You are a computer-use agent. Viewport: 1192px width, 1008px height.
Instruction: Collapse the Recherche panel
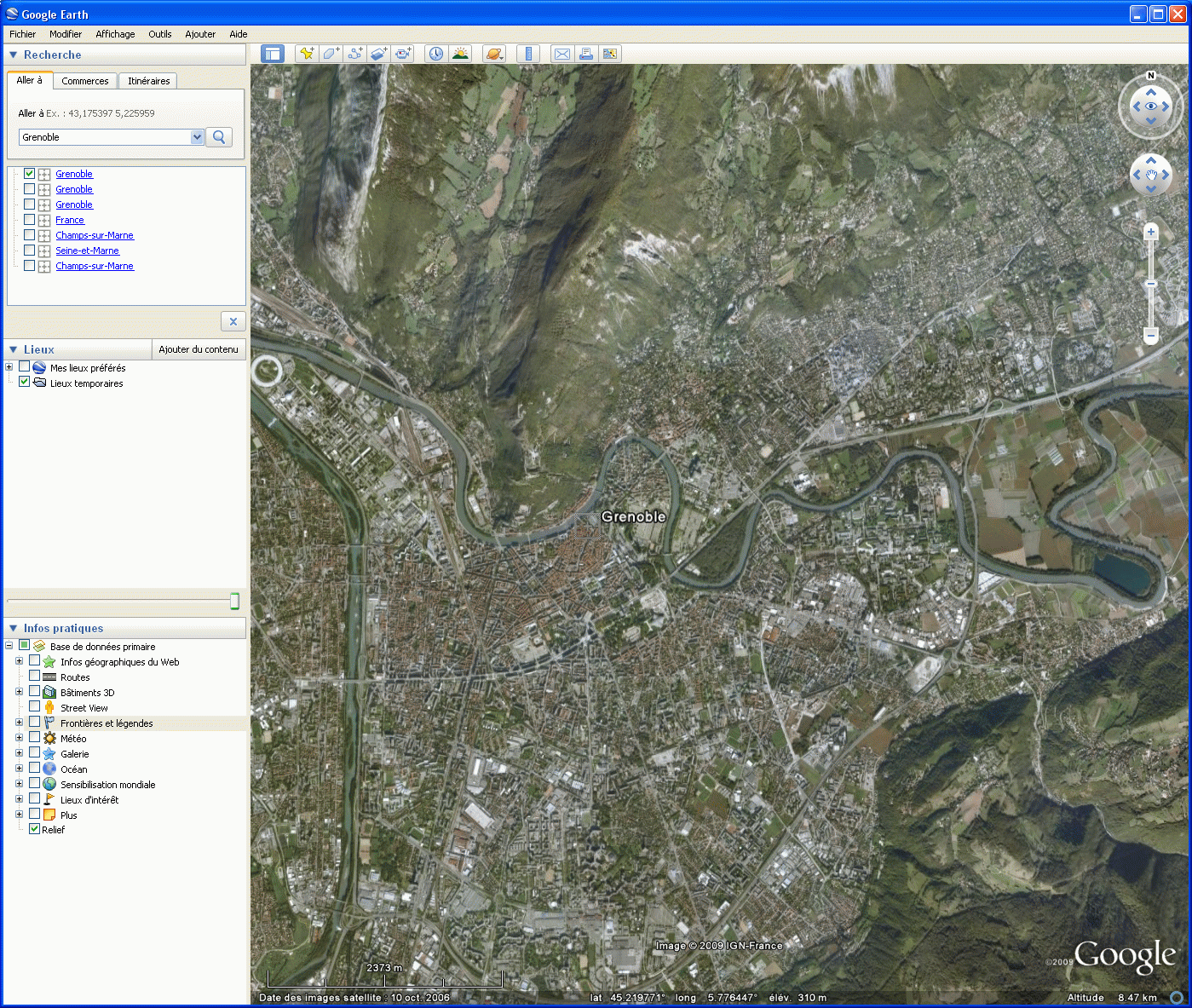14,55
